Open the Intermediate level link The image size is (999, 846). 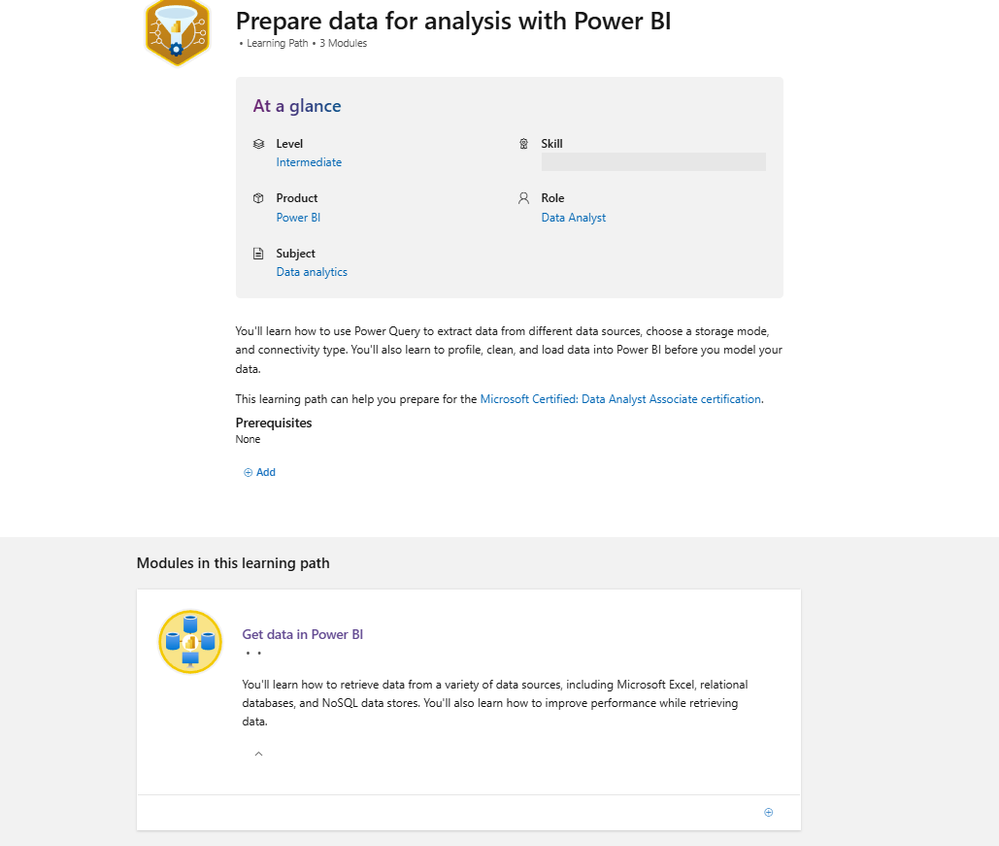tap(309, 162)
